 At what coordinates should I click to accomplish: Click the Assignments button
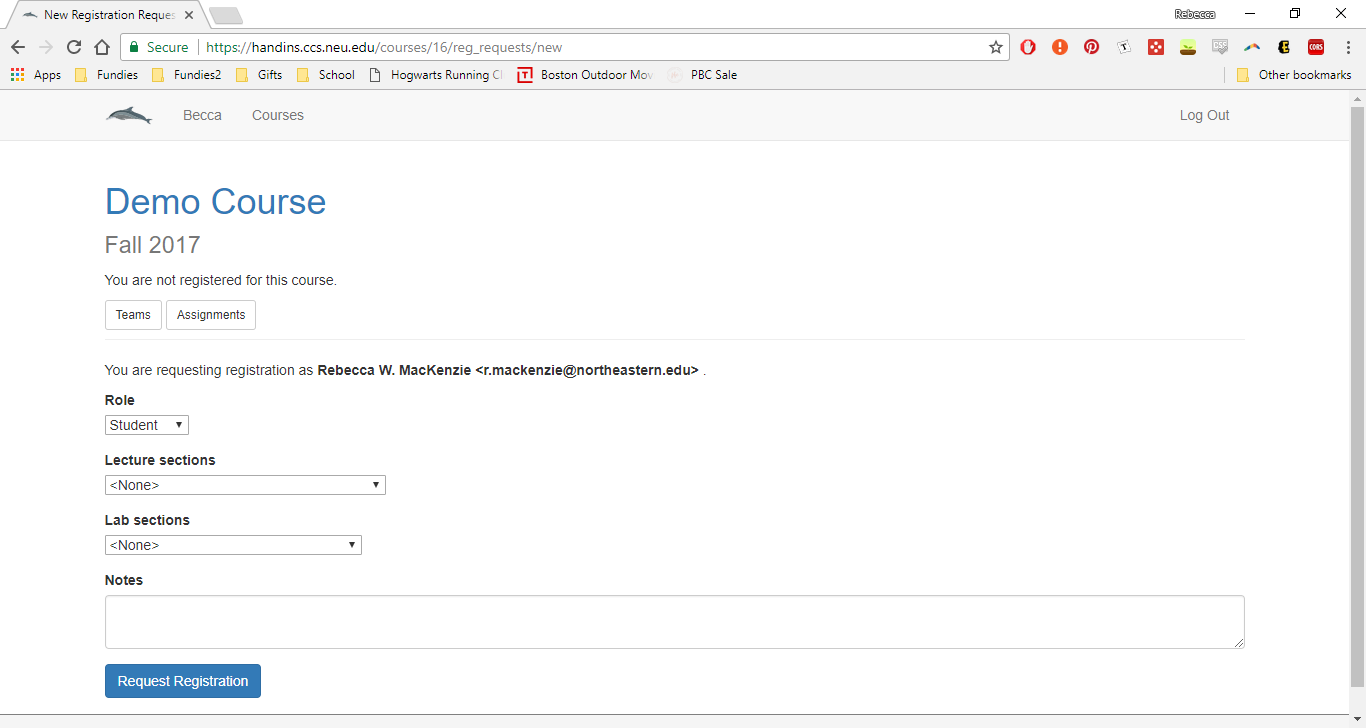click(x=210, y=315)
